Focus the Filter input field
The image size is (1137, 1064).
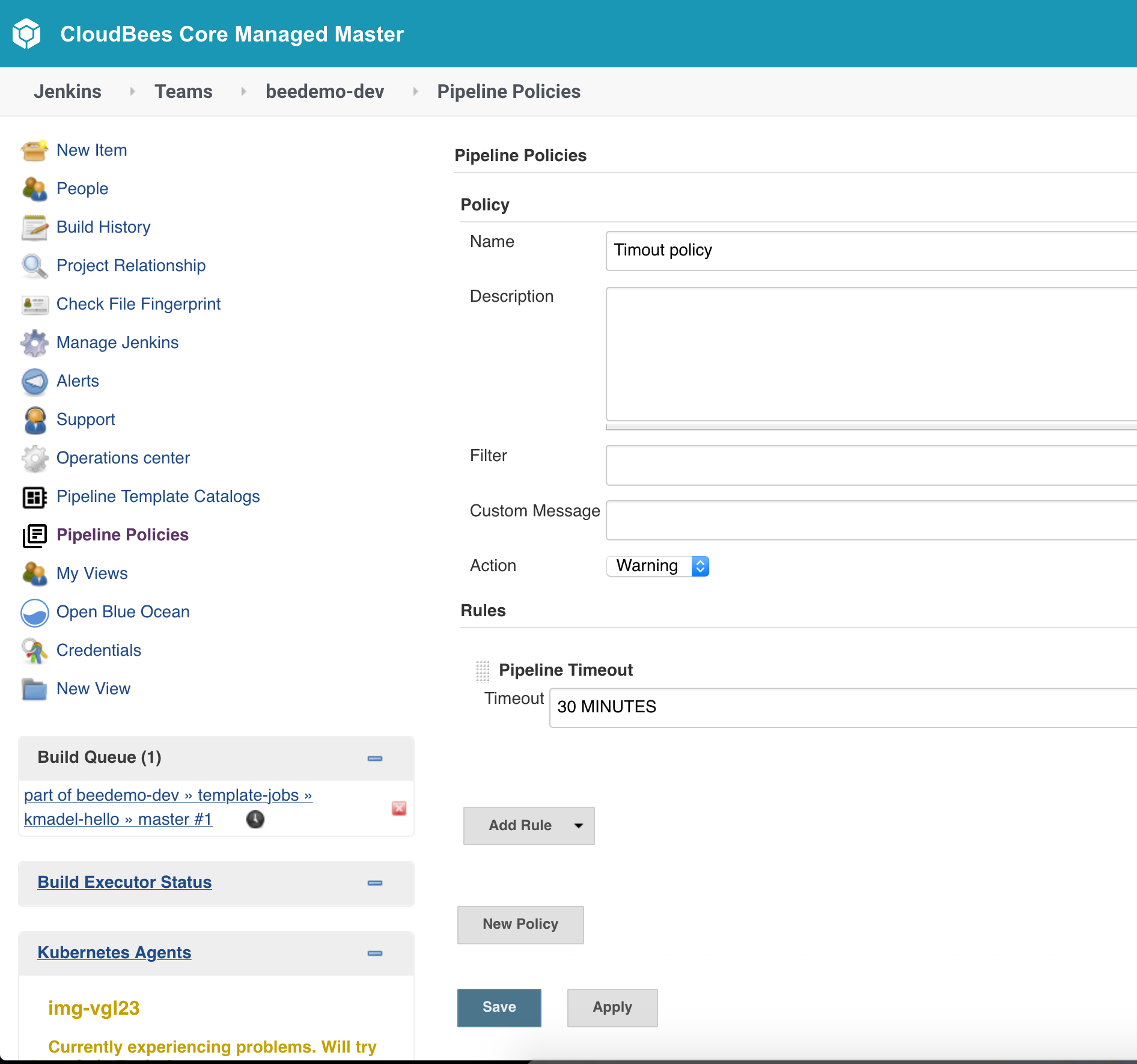(x=871, y=465)
